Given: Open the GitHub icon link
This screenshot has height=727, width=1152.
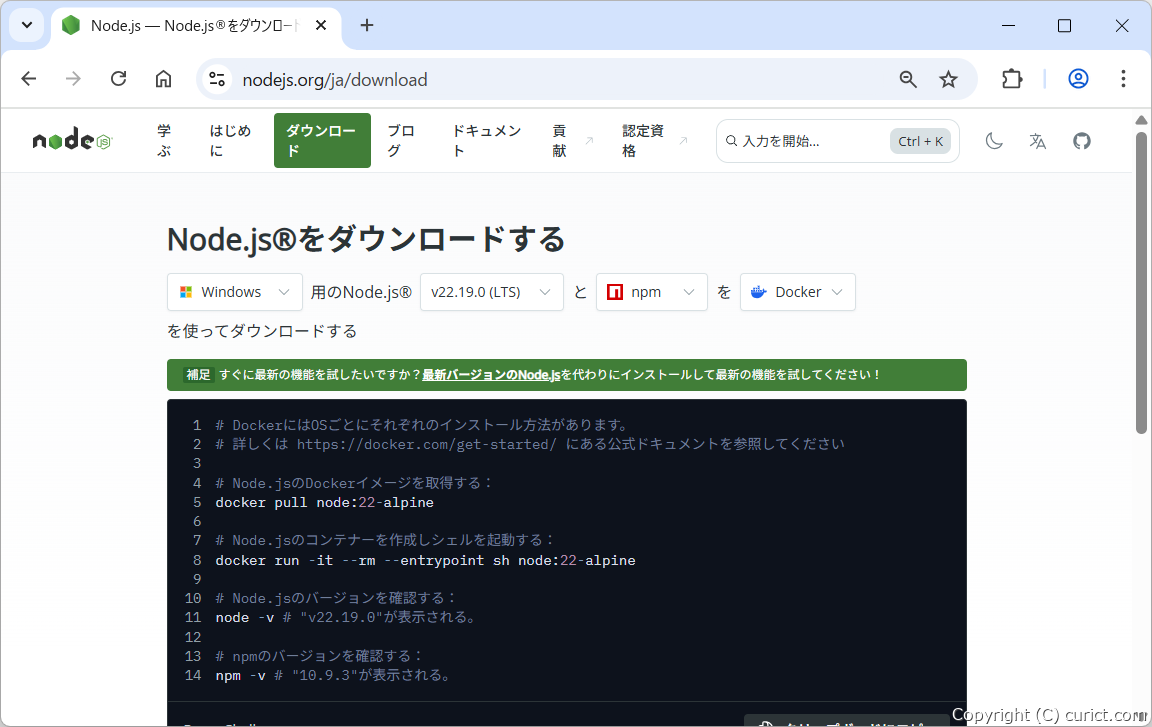Looking at the screenshot, I should [1082, 141].
